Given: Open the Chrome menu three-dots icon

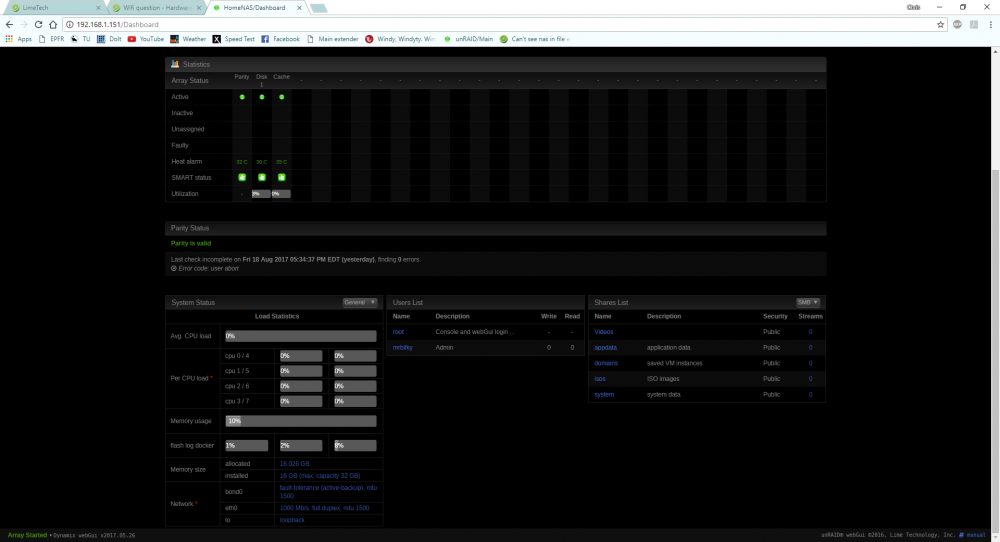Looking at the screenshot, I should point(990,24).
